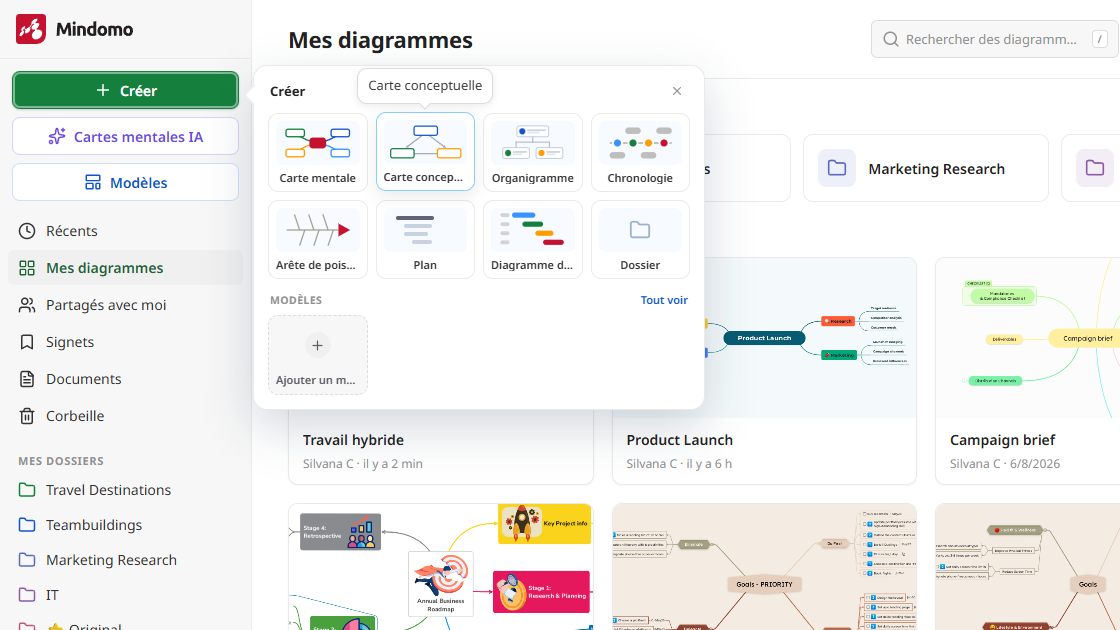The image size is (1120, 630).
Task: Click Tout voir for templates
Action: pyautogui.click(x=664, y=300)
